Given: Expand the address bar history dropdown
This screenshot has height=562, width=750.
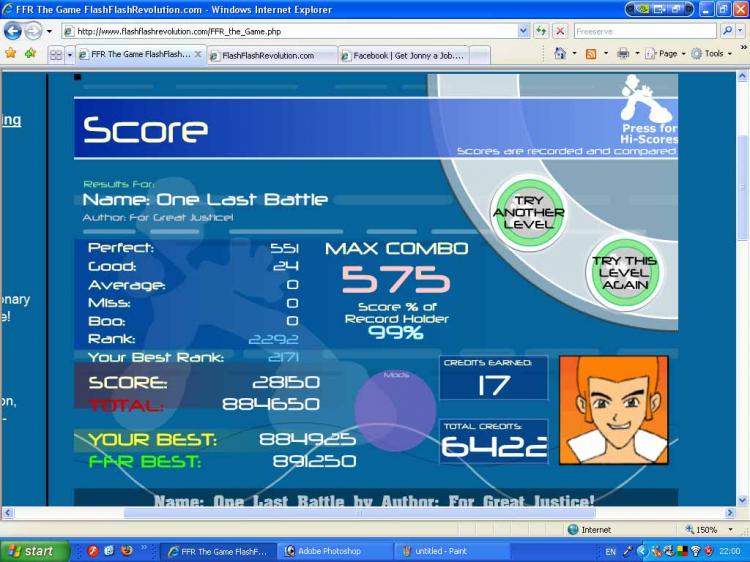Looking at the screenshot, I should (x=523, y=32).
